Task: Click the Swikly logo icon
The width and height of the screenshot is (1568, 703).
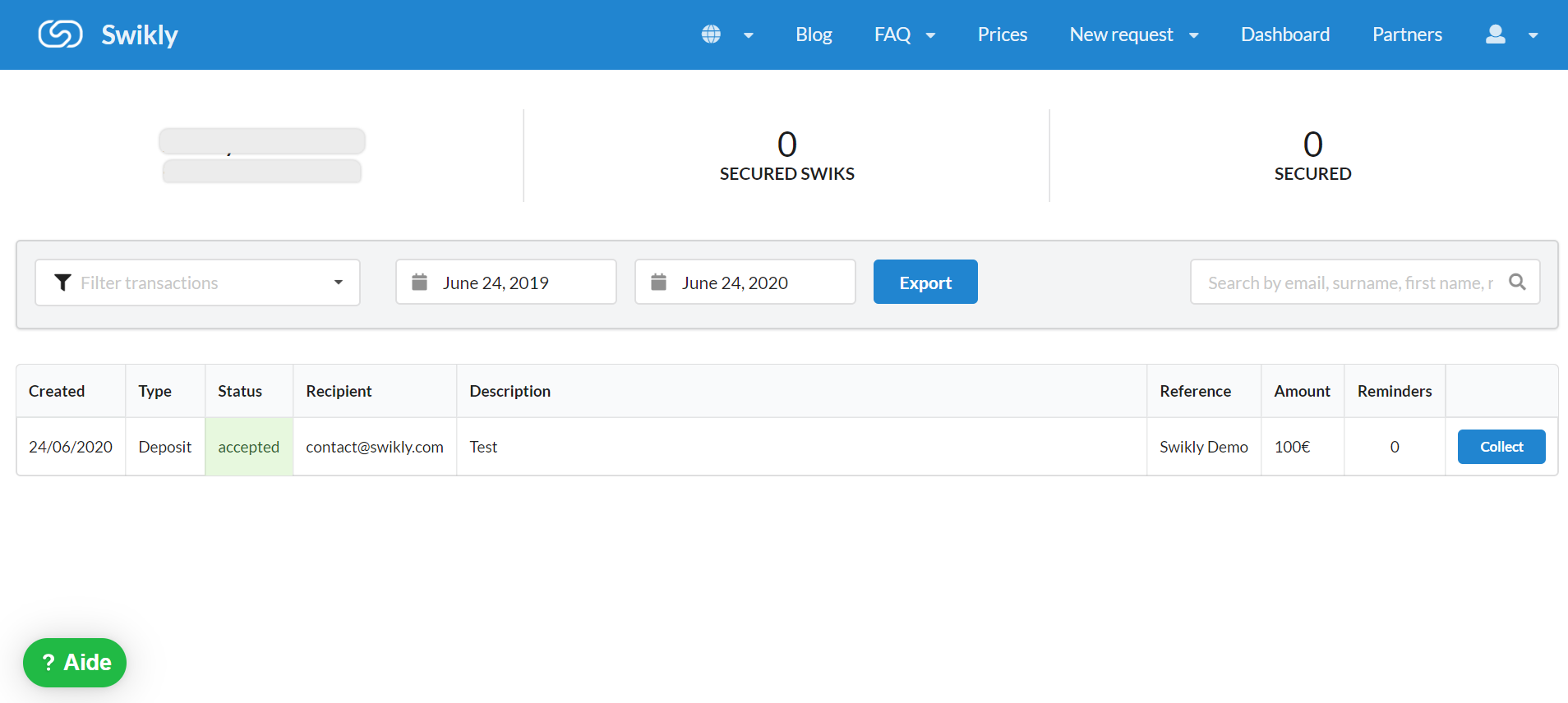Action: click(60, 34)
